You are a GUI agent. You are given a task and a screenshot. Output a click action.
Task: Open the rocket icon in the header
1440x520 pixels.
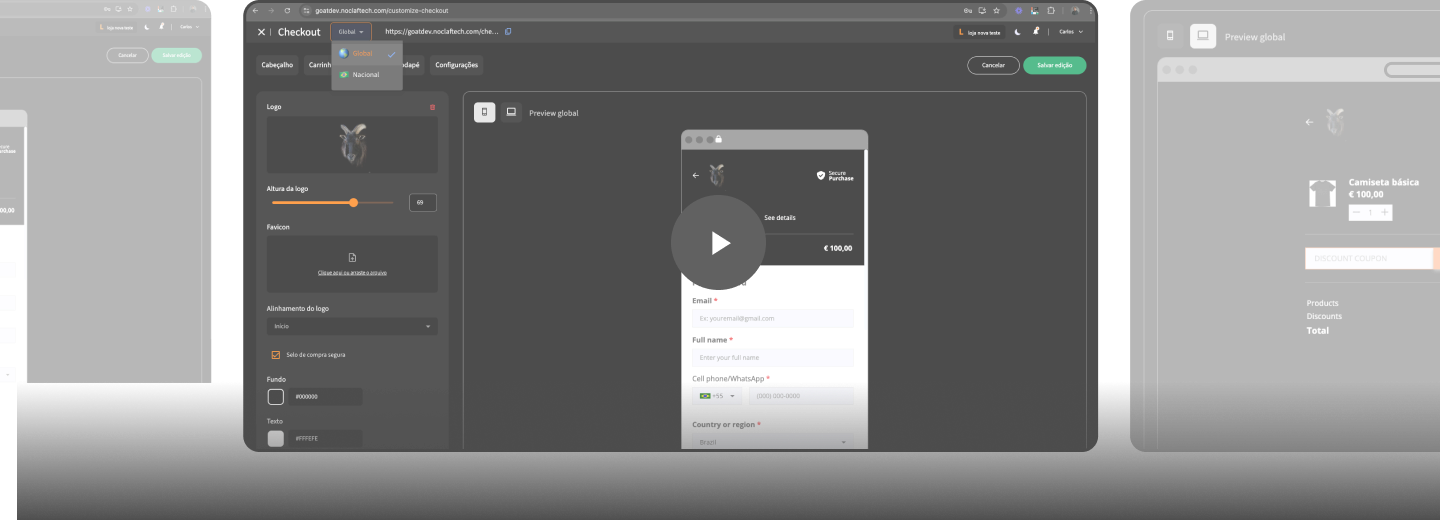coord(1036,32)
